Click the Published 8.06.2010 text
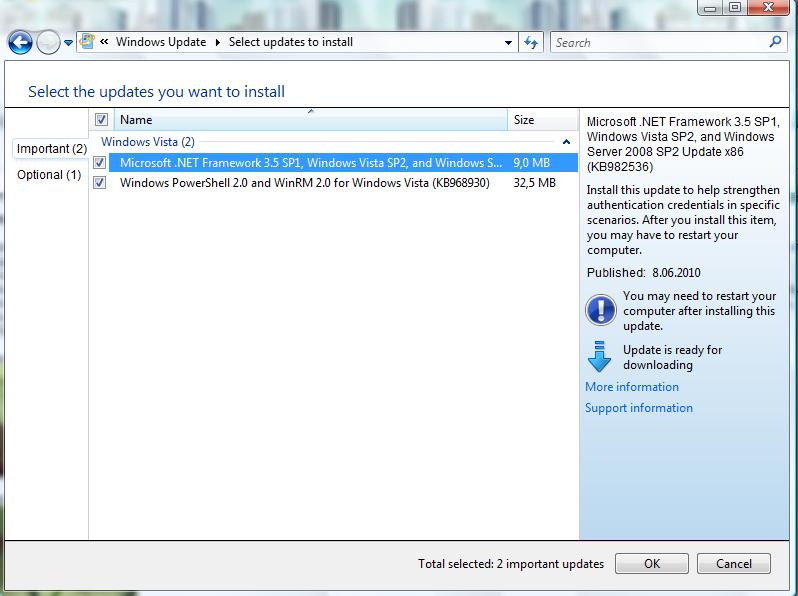Image resolution: width=798 pixels, height=596 pixels. pos(644,272)
